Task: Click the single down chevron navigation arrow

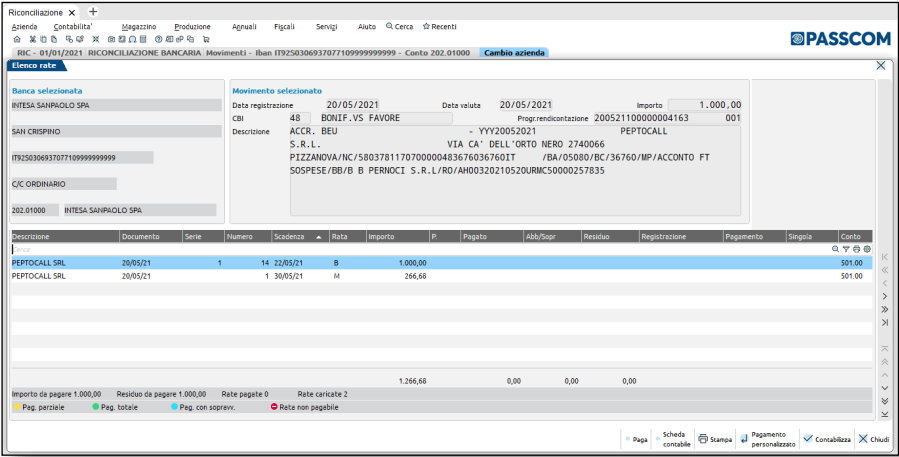Action: pyautogui.click(x=885, y=388)
